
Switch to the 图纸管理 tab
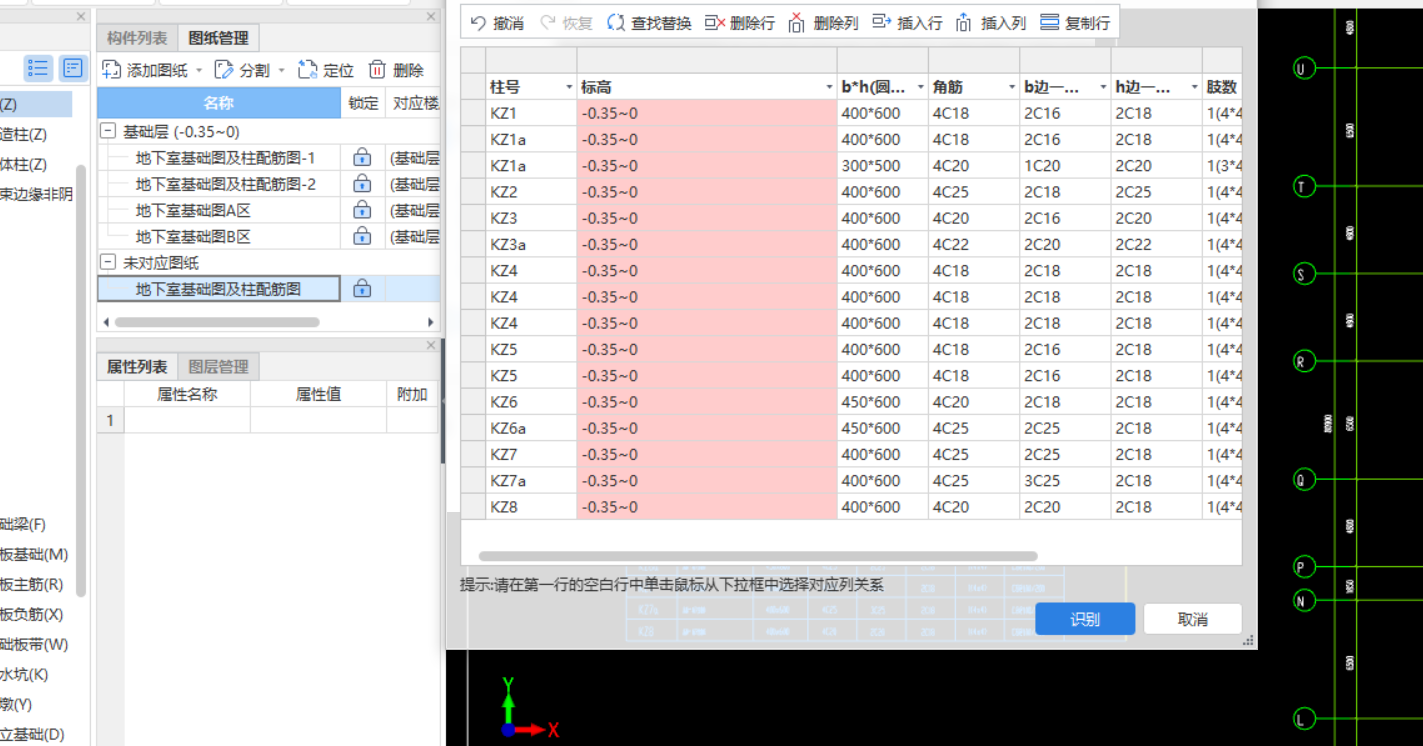218,38
